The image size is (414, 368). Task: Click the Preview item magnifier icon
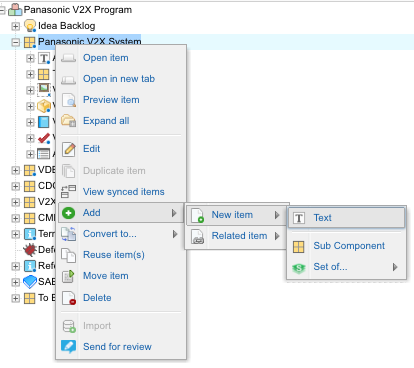click(x=69, y=100)
